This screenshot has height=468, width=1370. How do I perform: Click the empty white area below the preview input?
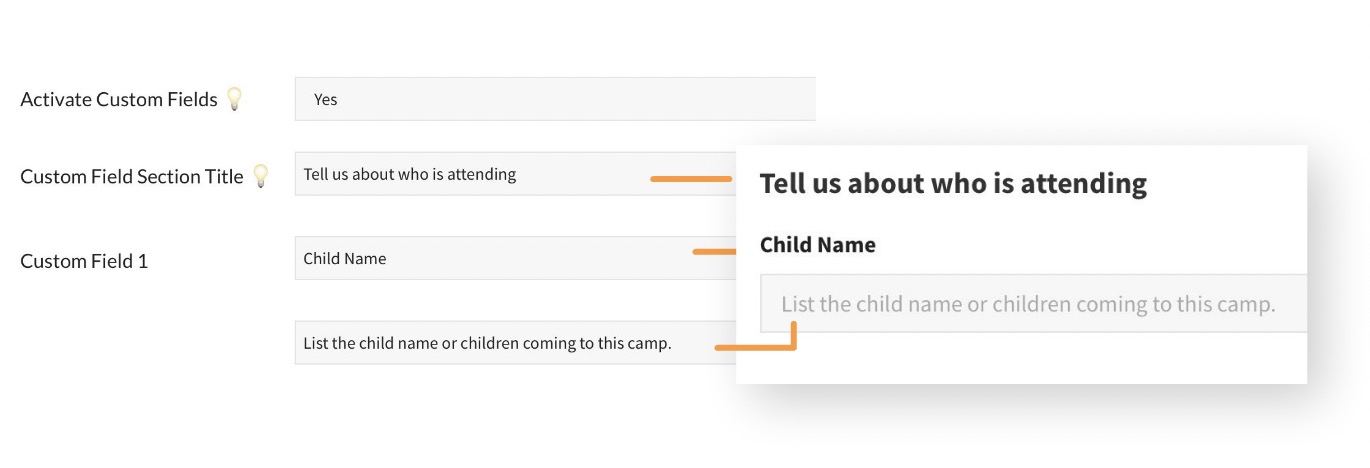[1020, 358]
